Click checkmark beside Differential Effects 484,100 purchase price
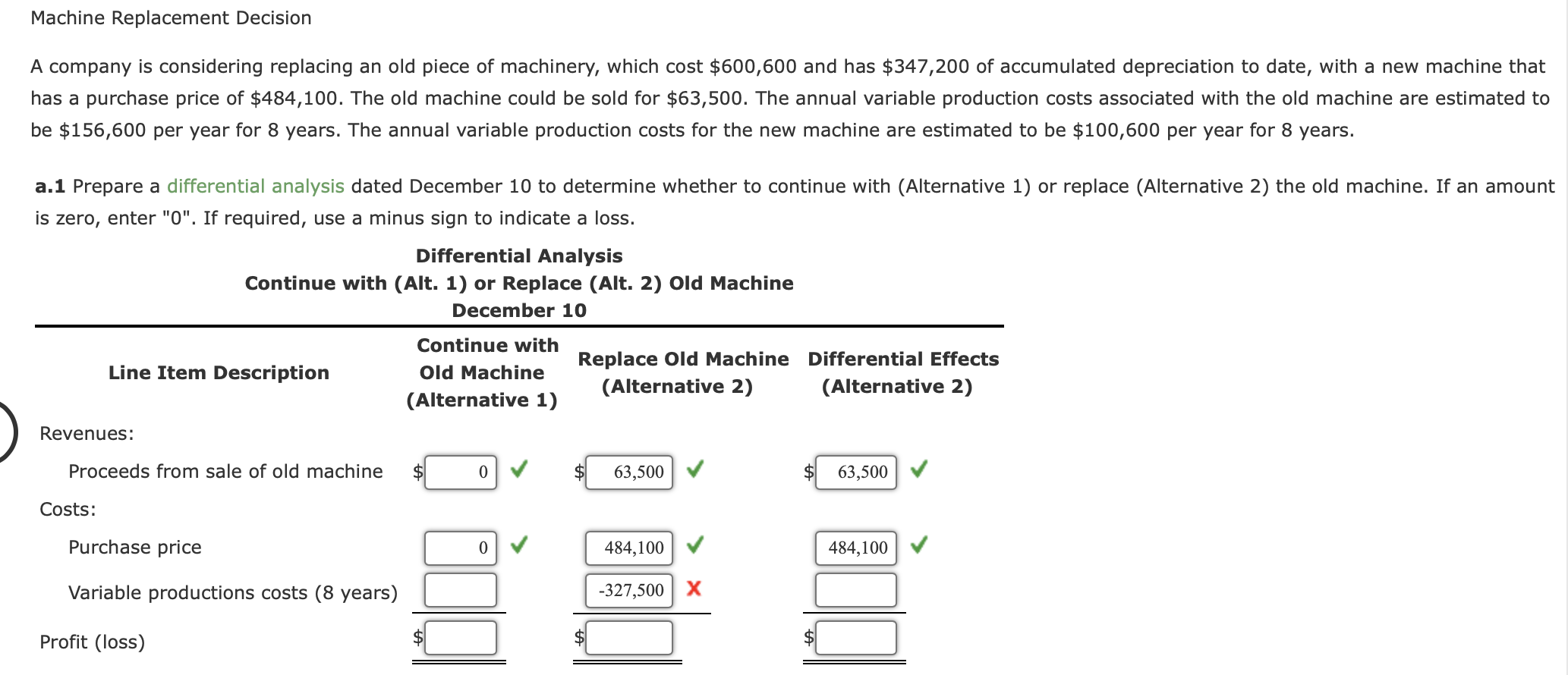The width and height of the screenshot is (1568, 675). [920, 547]
